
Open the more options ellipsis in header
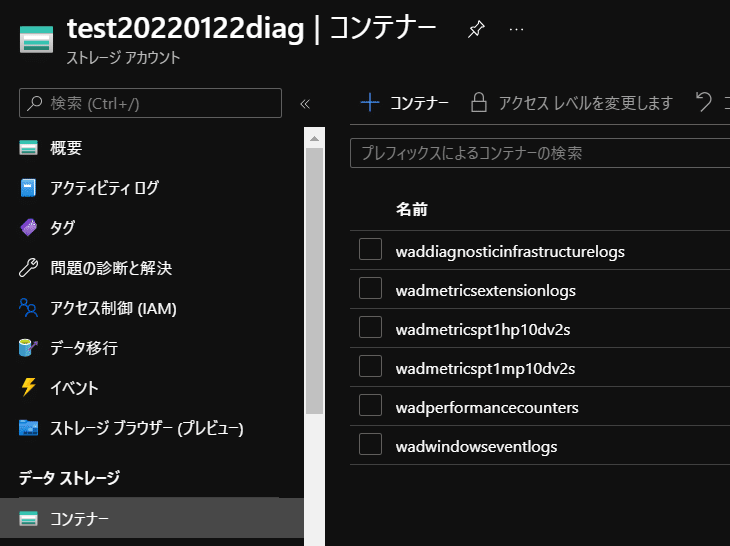click(516, 30)
